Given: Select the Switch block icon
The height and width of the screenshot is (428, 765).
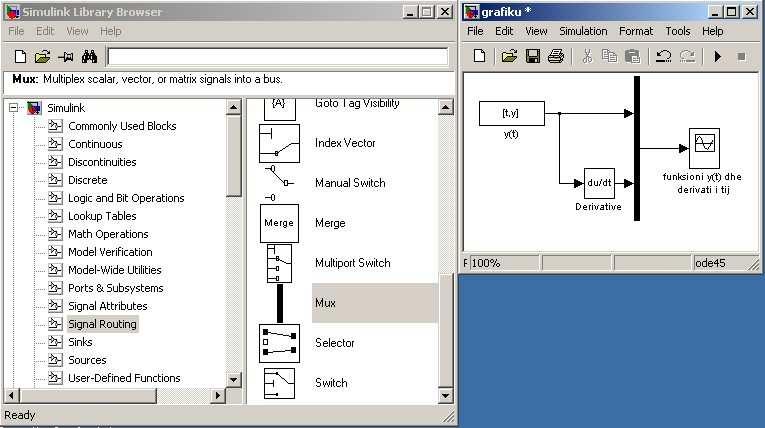Looking at the screenshot, I should tap(279, 383).
